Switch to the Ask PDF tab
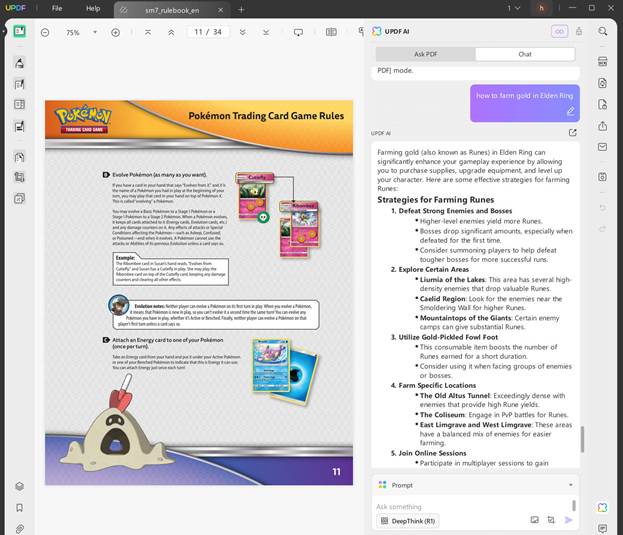Screen dimensions: 623x535 tap(426, 54)
